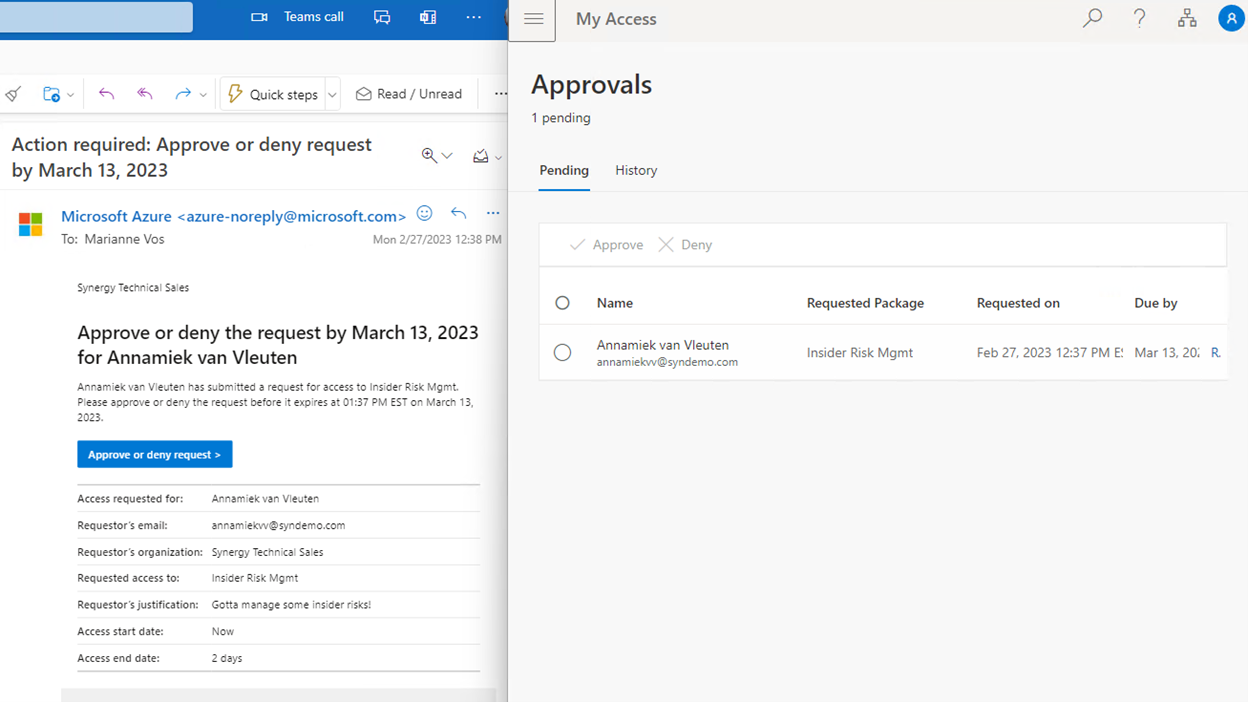Click the Feb 27, 2023 requested date cell
The height and width of the screenshot is (702, 1248).
pos(1050,352)
